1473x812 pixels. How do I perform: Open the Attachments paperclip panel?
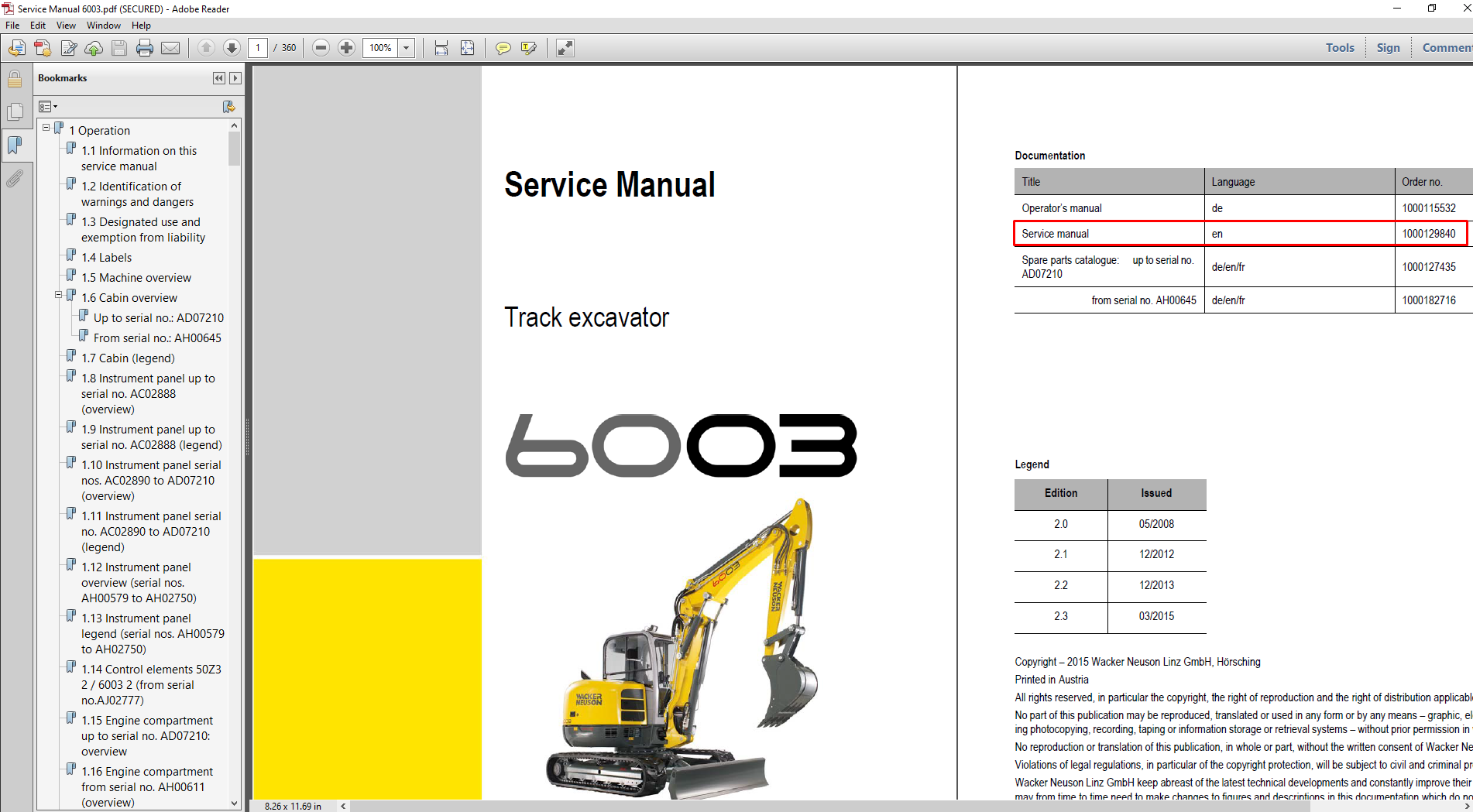pyautogui.click(x=14, y=179)
